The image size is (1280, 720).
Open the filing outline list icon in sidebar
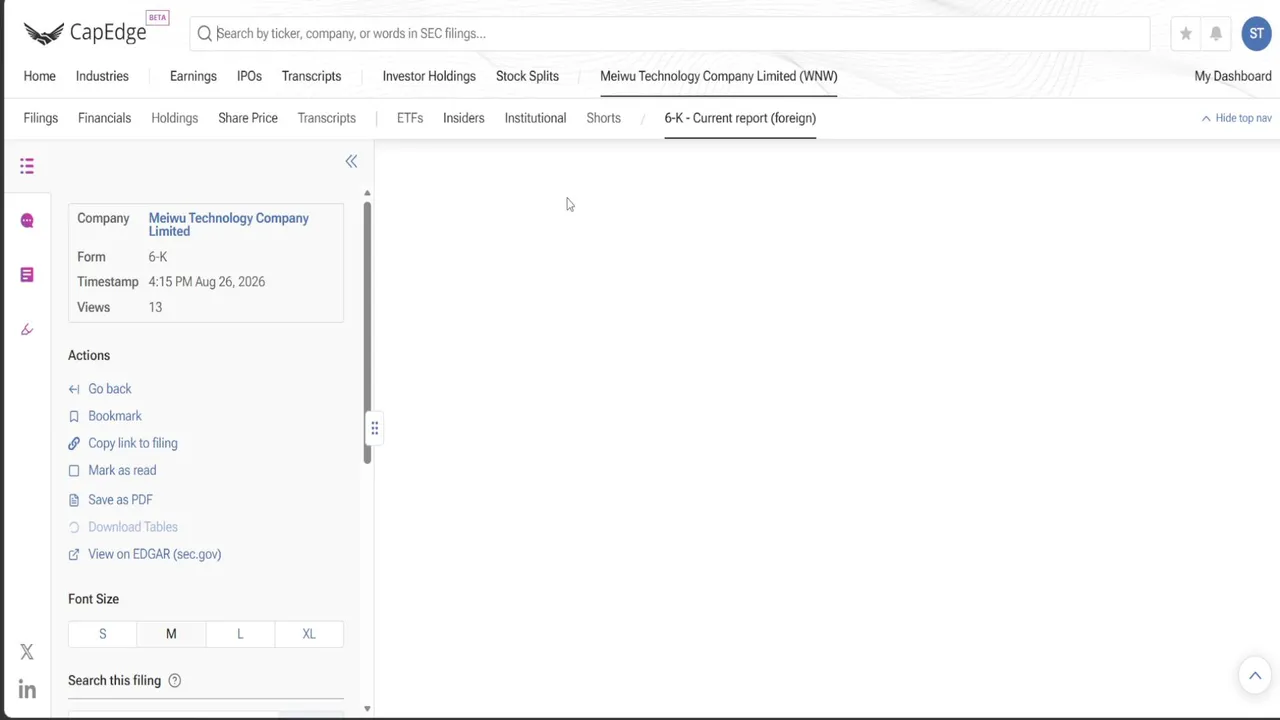(x=27, y=166)
